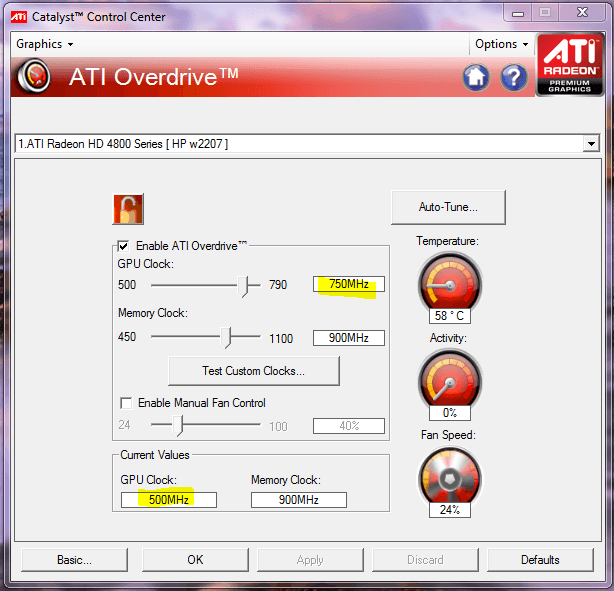Viewport: 614px width, 591px height.
Task: Open the Home page icon
Action: (x=476, y=77)
